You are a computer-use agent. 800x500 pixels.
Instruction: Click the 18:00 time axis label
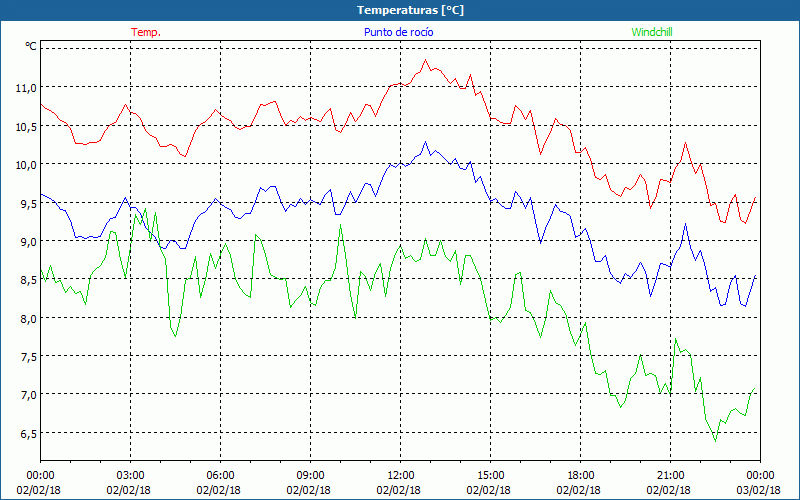click(x=581, y=476)
